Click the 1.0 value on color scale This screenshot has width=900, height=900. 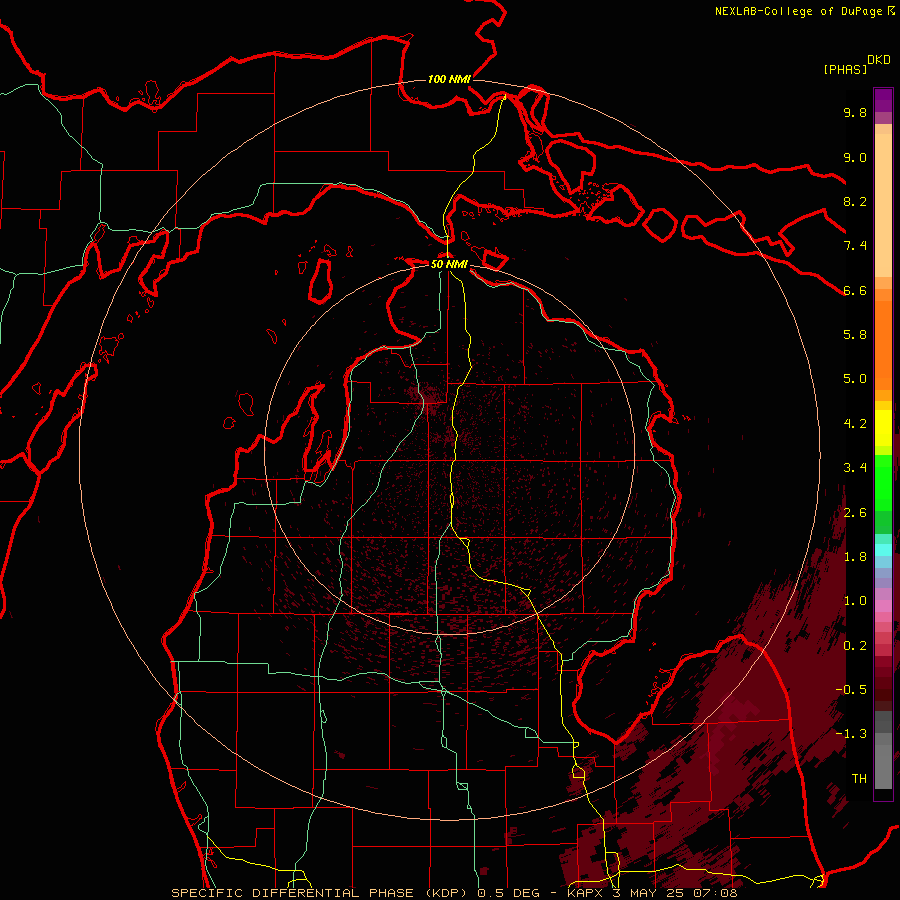pyautogui.click(x=855, y=601)
